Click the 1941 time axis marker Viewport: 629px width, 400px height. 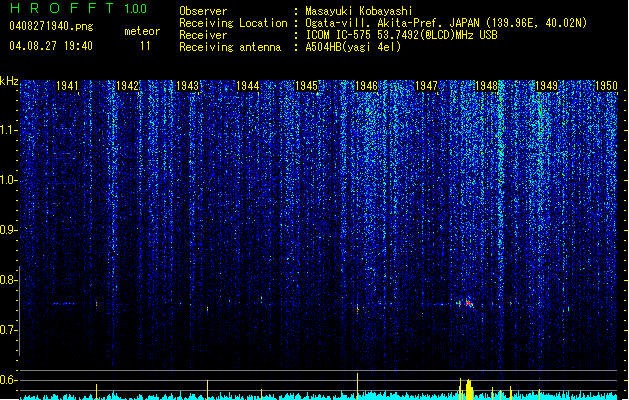pyautogui.click(x=67, y=85)
